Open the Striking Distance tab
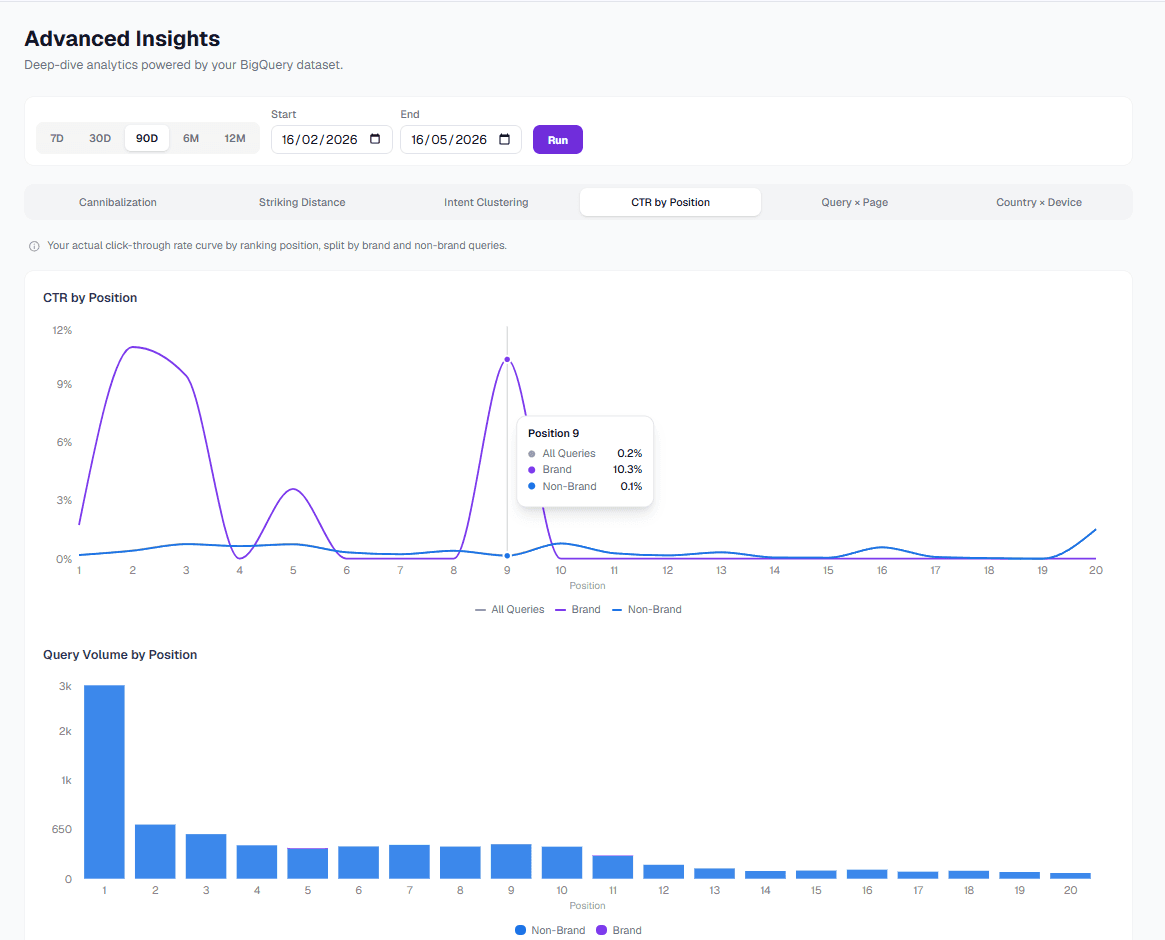 [302, 202]
